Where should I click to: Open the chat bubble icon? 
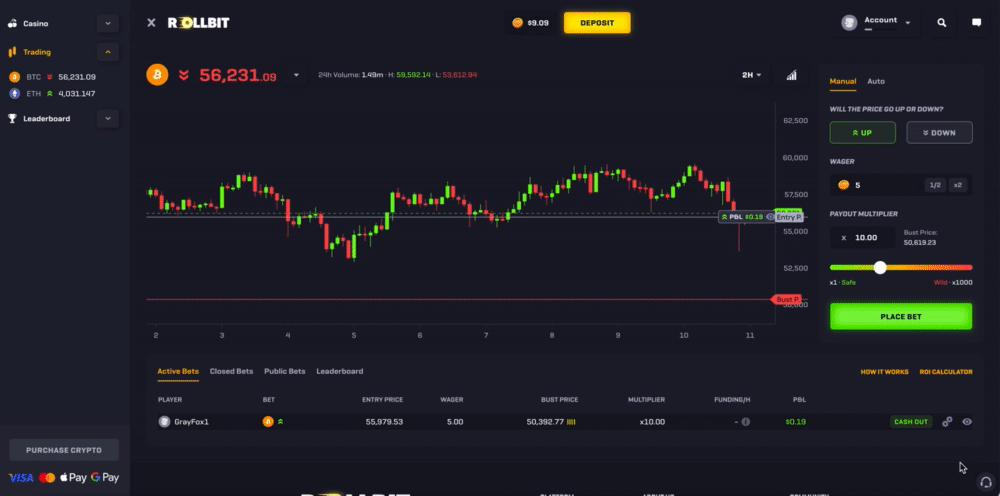pos(976,23)
